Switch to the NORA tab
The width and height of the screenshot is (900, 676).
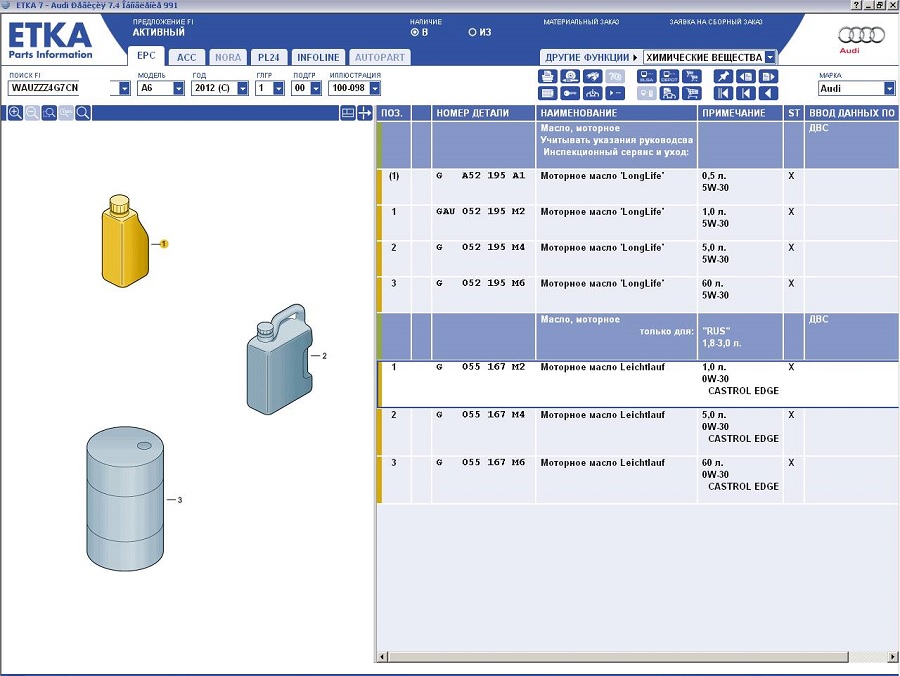(228, 57)
